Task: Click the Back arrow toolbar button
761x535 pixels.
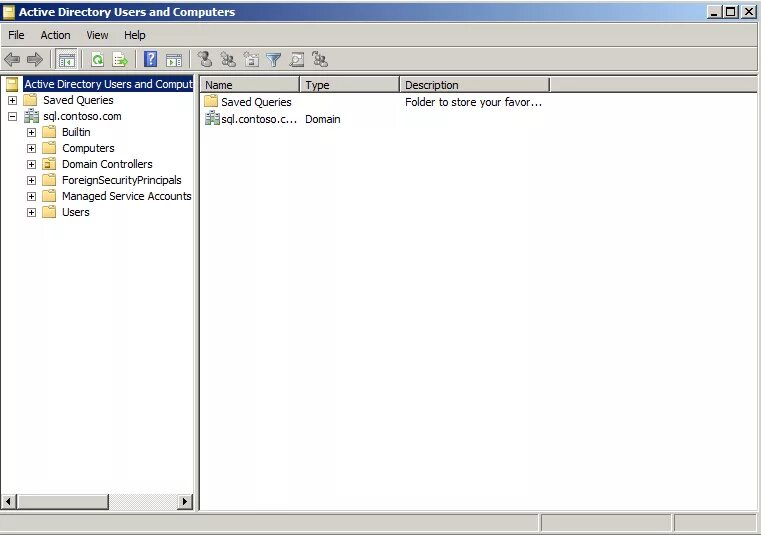Action: tap(12, 60)
